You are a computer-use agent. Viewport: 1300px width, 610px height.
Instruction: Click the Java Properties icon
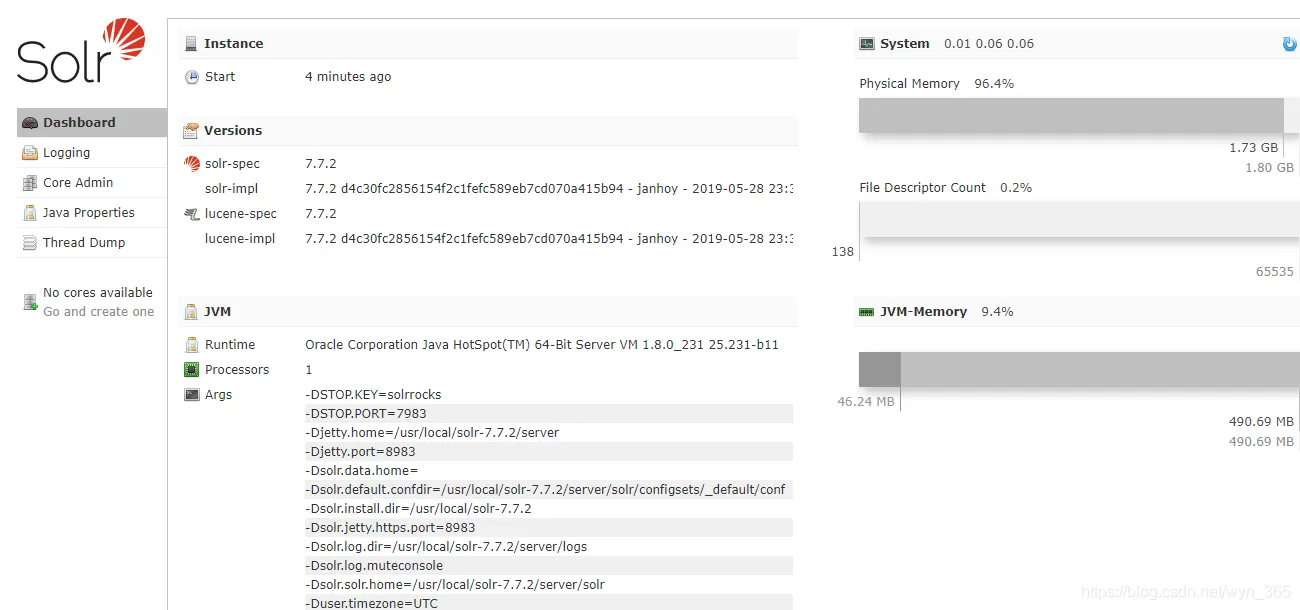(30, 213)
